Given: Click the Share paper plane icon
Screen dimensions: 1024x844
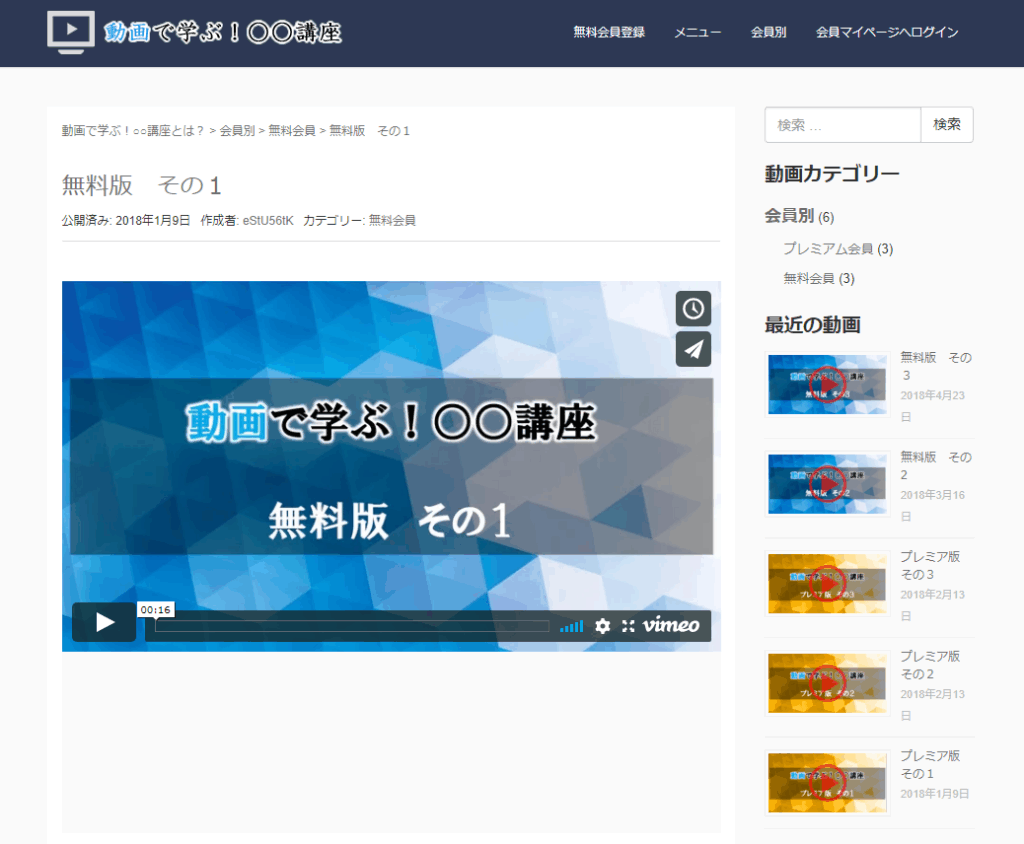Looking at the screenshot, I should [x=693, y=349].
